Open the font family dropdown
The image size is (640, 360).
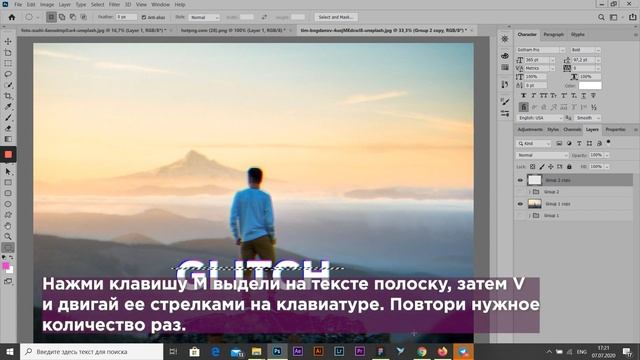point(541,50)
